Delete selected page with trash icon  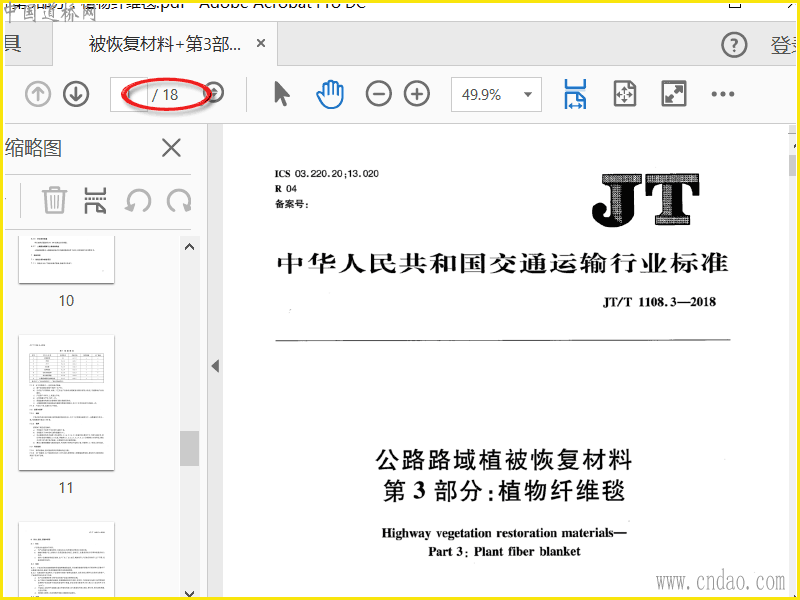[x=54, y=200]
